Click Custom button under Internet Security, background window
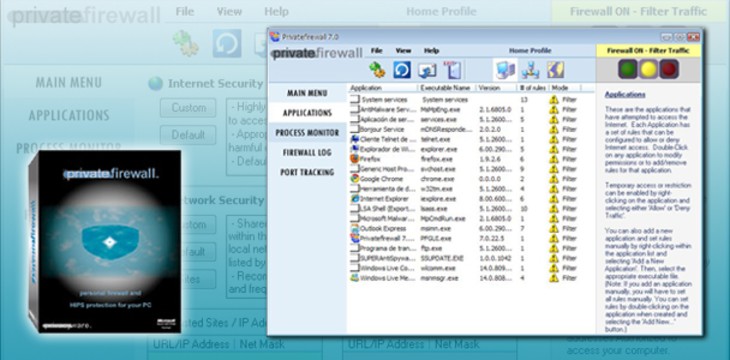 coord(188,108)
